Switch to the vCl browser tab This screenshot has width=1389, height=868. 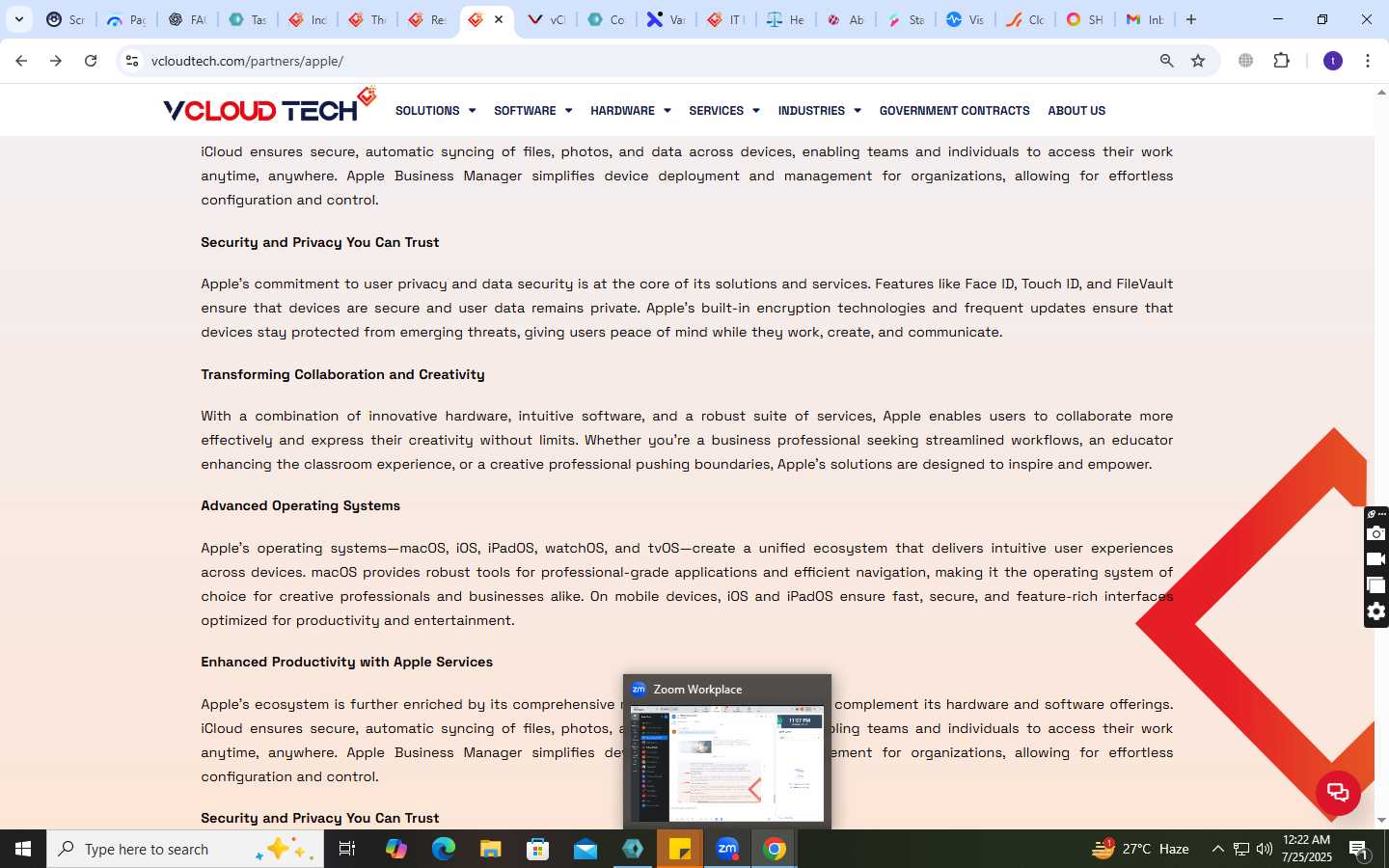(547, 19)
